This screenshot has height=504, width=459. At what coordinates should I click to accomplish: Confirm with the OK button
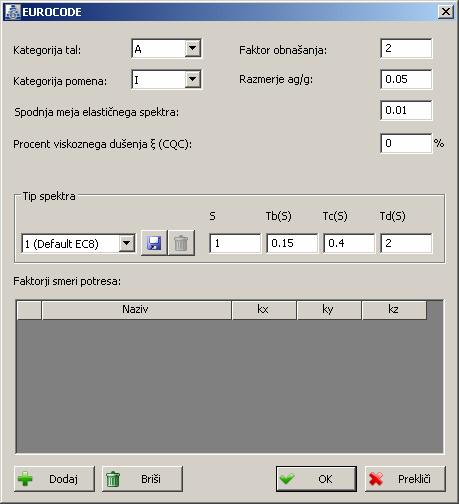pyautogui.click(x=316, y=479)
